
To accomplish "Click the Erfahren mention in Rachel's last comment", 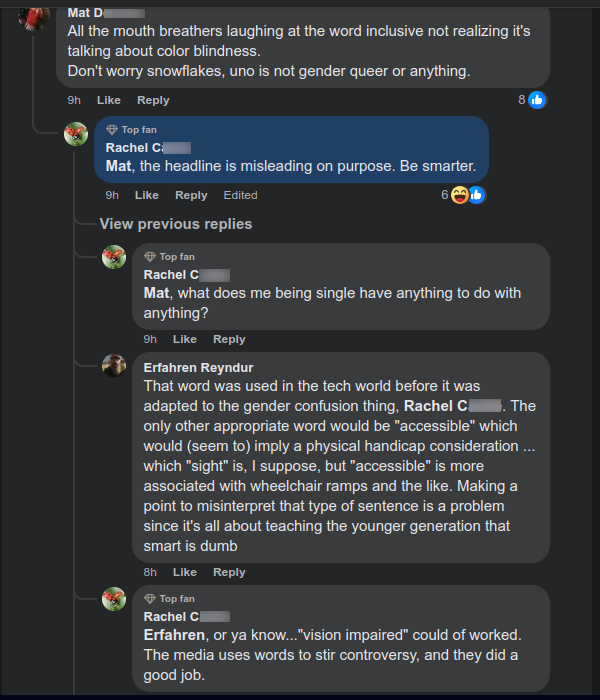I will click(175, 636).
